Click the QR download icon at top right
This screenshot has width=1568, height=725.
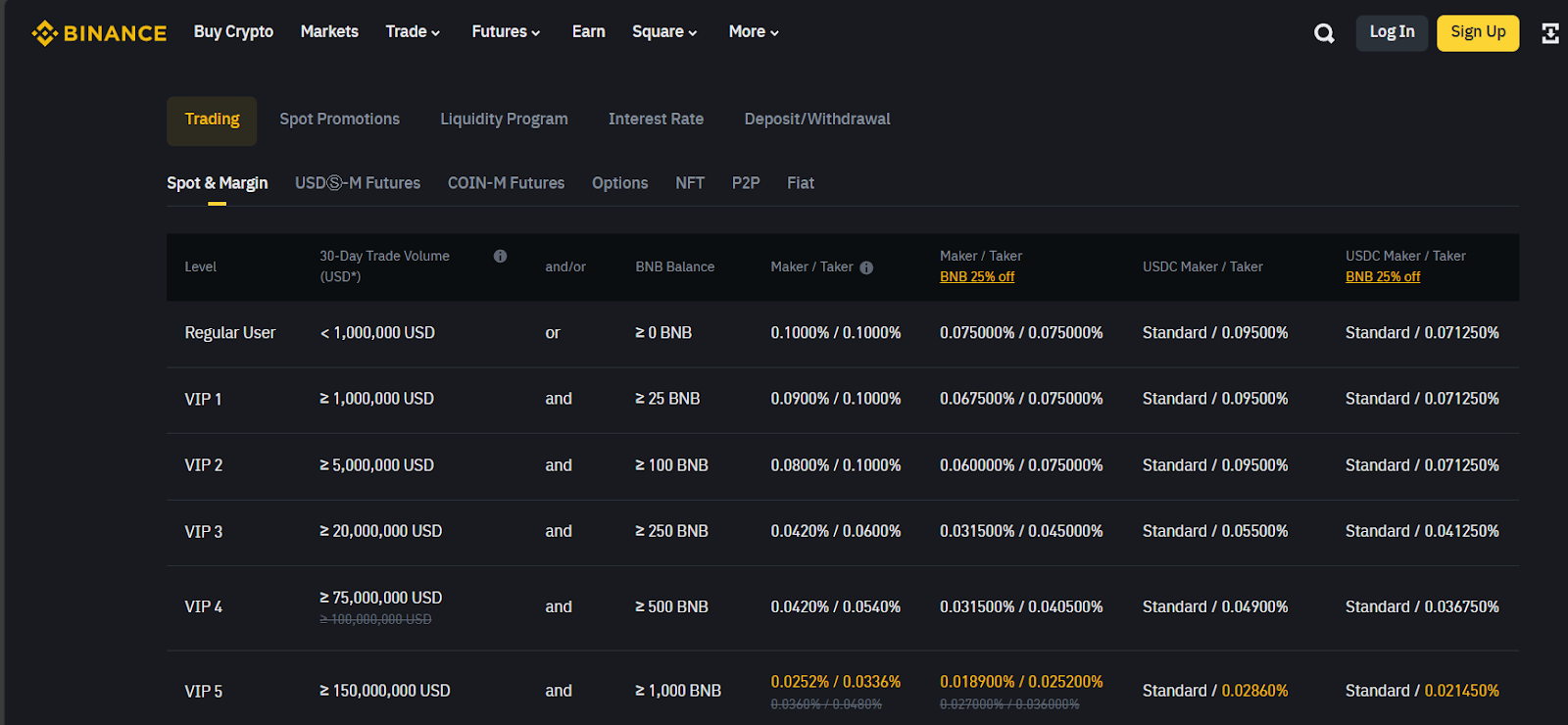click(1549, 33)
